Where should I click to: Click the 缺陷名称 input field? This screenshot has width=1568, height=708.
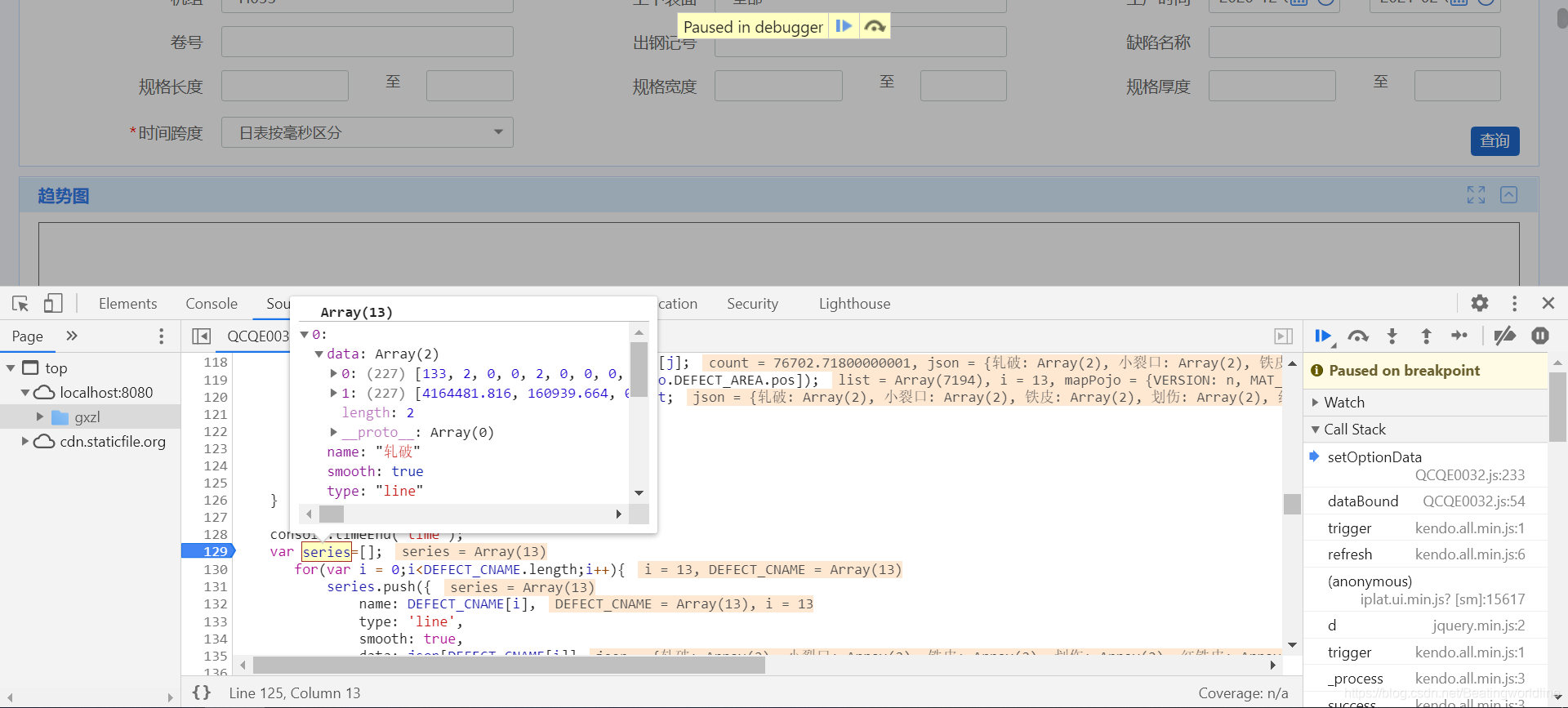click(1354, 42)
